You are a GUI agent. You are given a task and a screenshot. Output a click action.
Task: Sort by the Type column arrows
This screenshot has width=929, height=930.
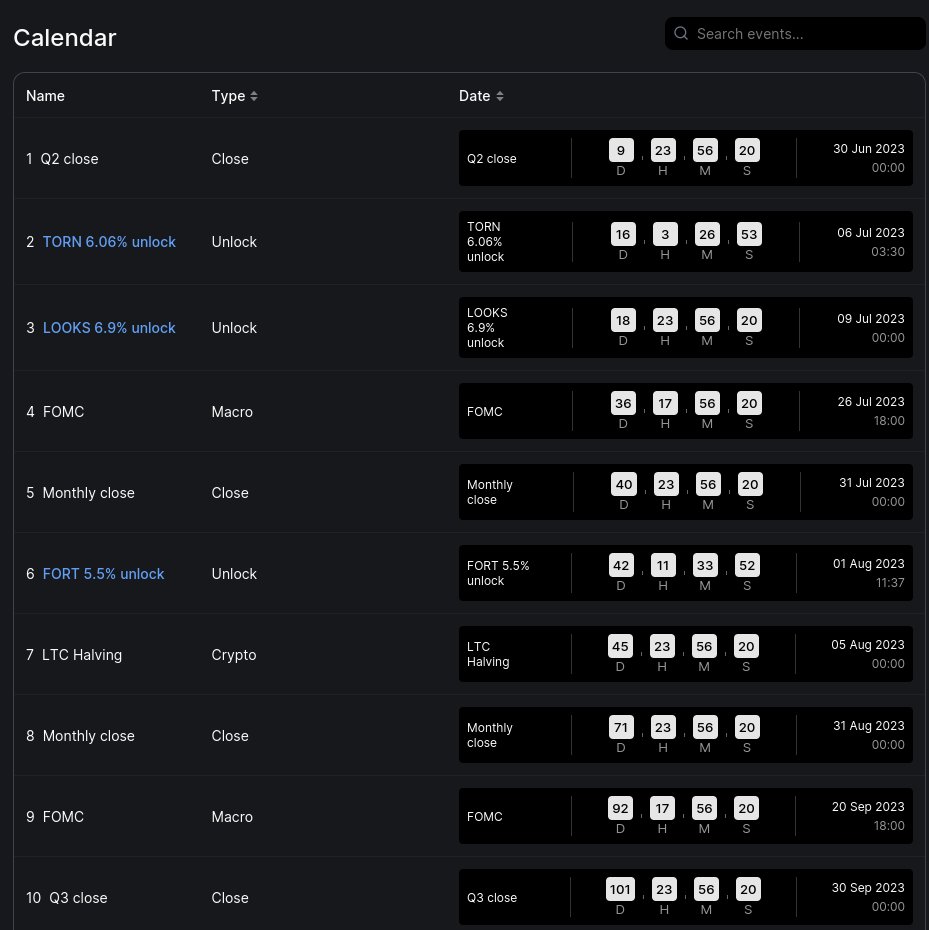point(254,96)
